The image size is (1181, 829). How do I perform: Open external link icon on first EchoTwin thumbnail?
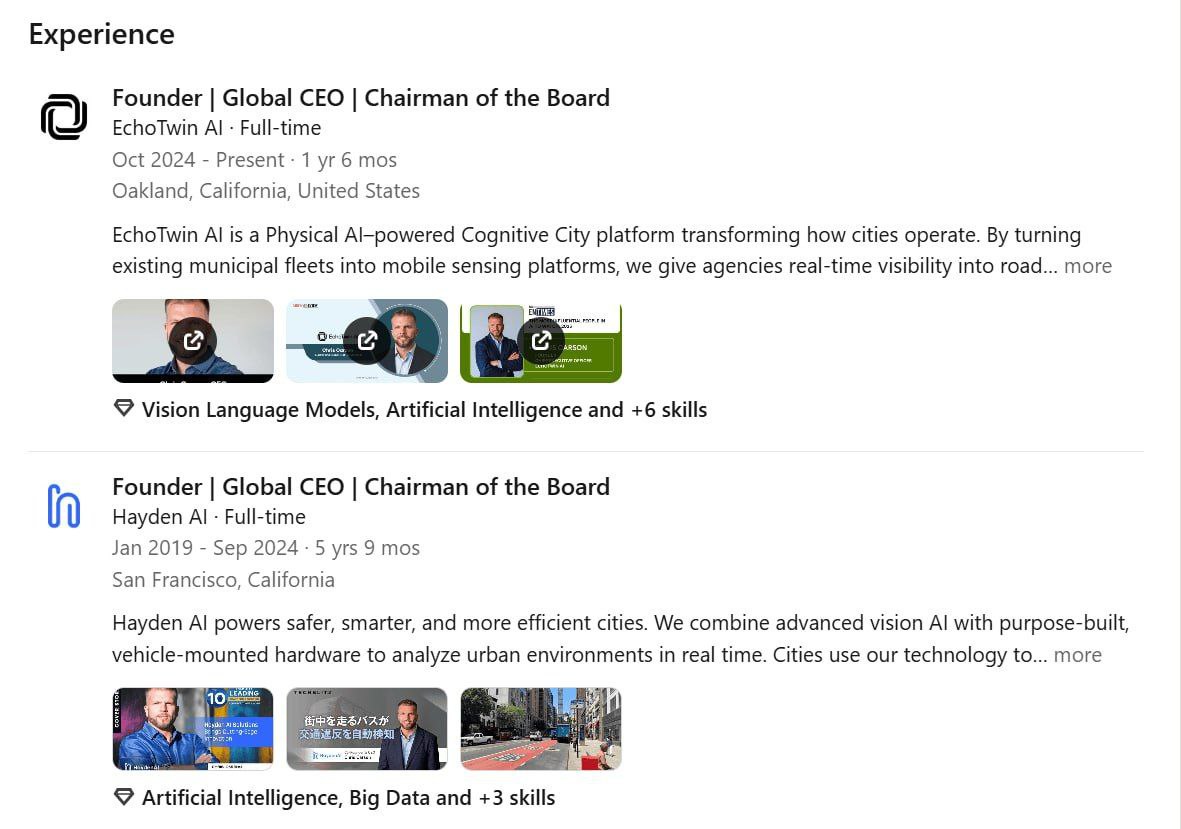(193, 341)
